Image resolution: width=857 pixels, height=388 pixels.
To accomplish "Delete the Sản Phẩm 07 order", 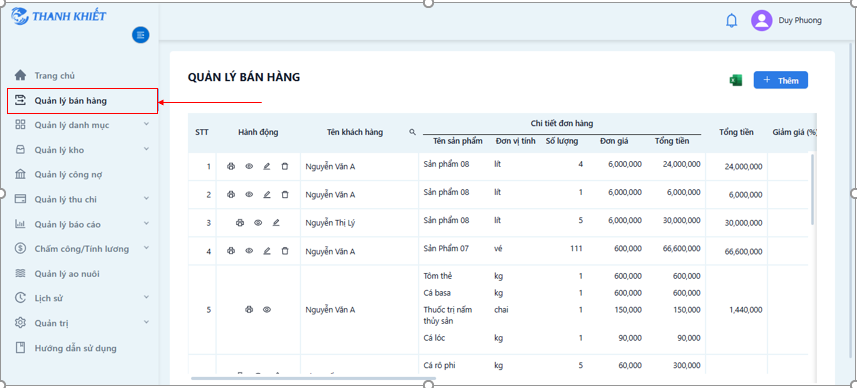I will [285, 251].
